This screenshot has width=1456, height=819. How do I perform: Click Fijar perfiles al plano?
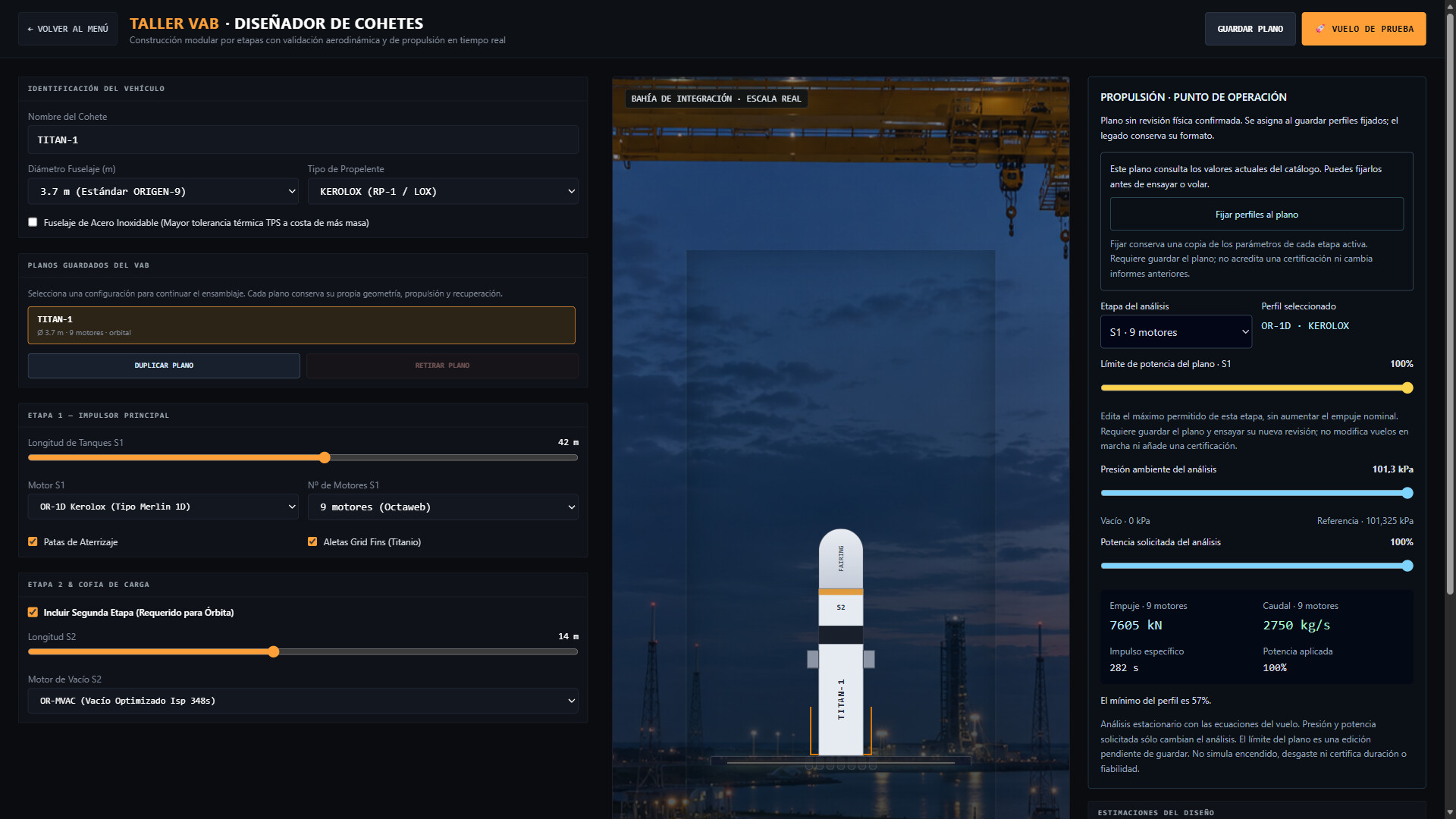[x=1257, y=215]
